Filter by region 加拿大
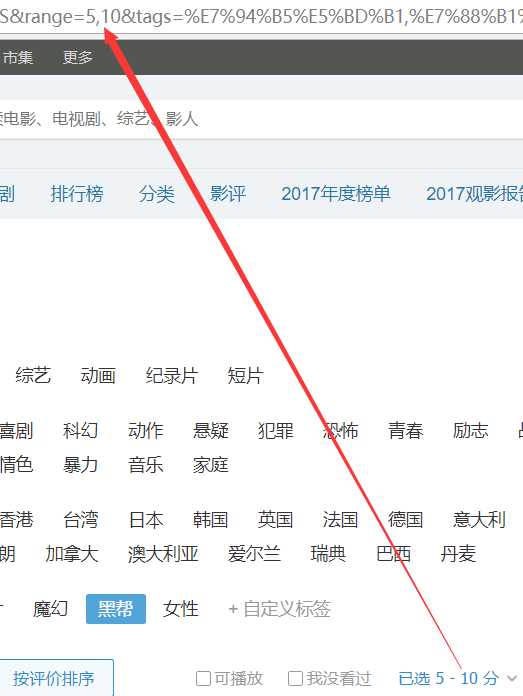This screenshot has width=523, height=696. (x=71, y=554)
